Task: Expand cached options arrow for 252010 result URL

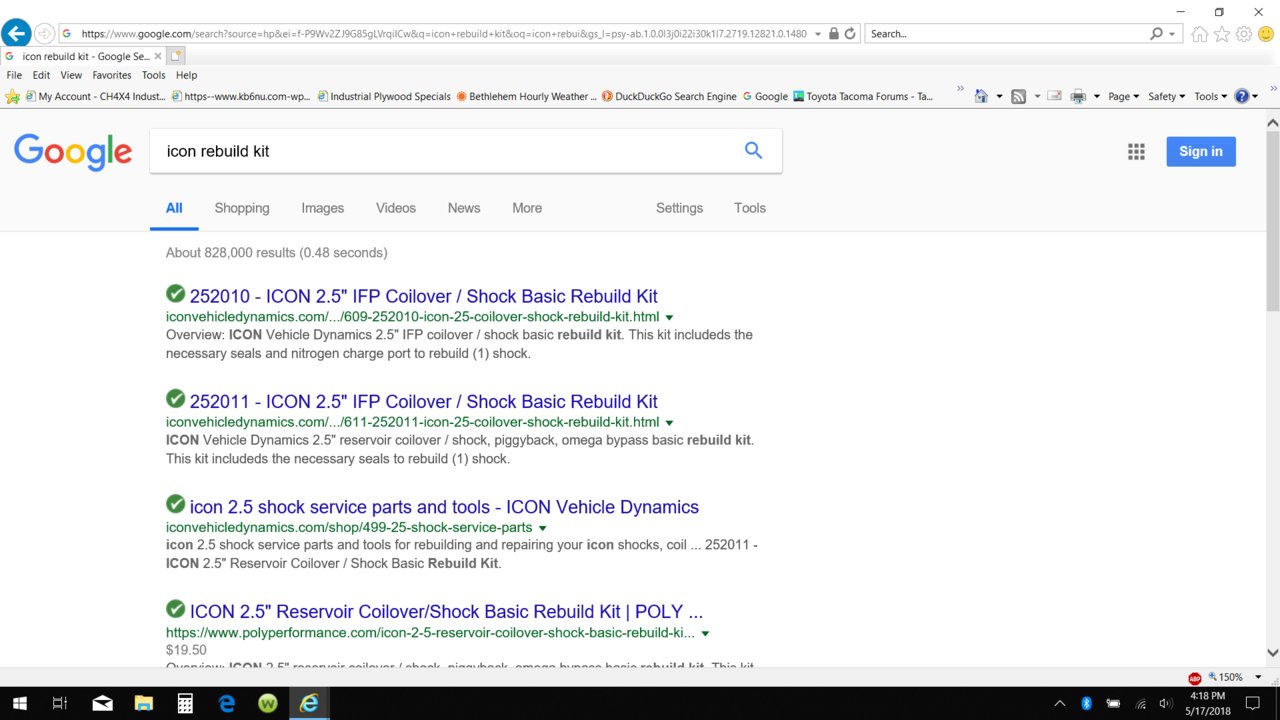Action: 669,317
